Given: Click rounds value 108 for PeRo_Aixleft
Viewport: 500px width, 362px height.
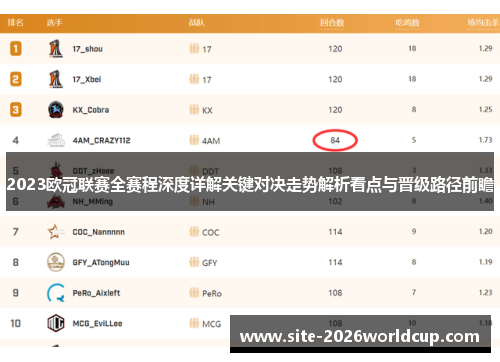Looking at the screenshot, I should (335, 293).
